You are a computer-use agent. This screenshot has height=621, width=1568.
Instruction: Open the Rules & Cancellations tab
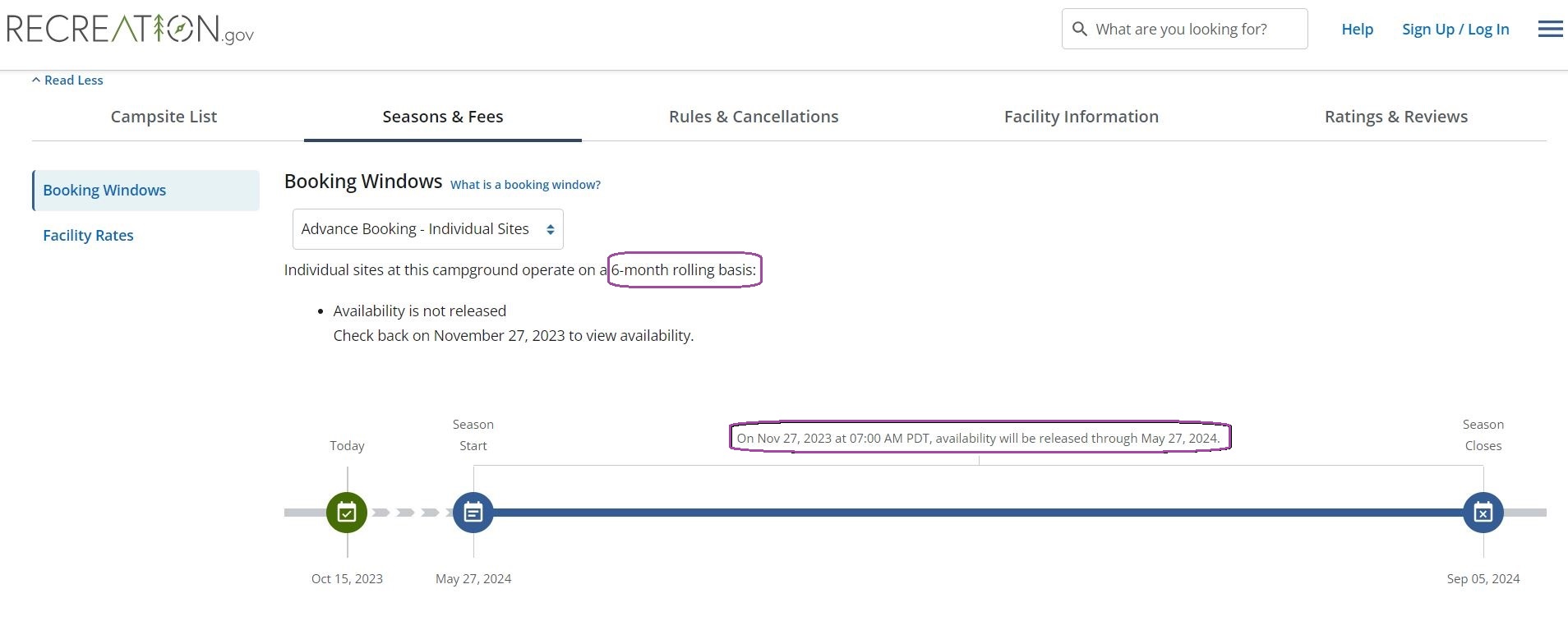point(754,117)
